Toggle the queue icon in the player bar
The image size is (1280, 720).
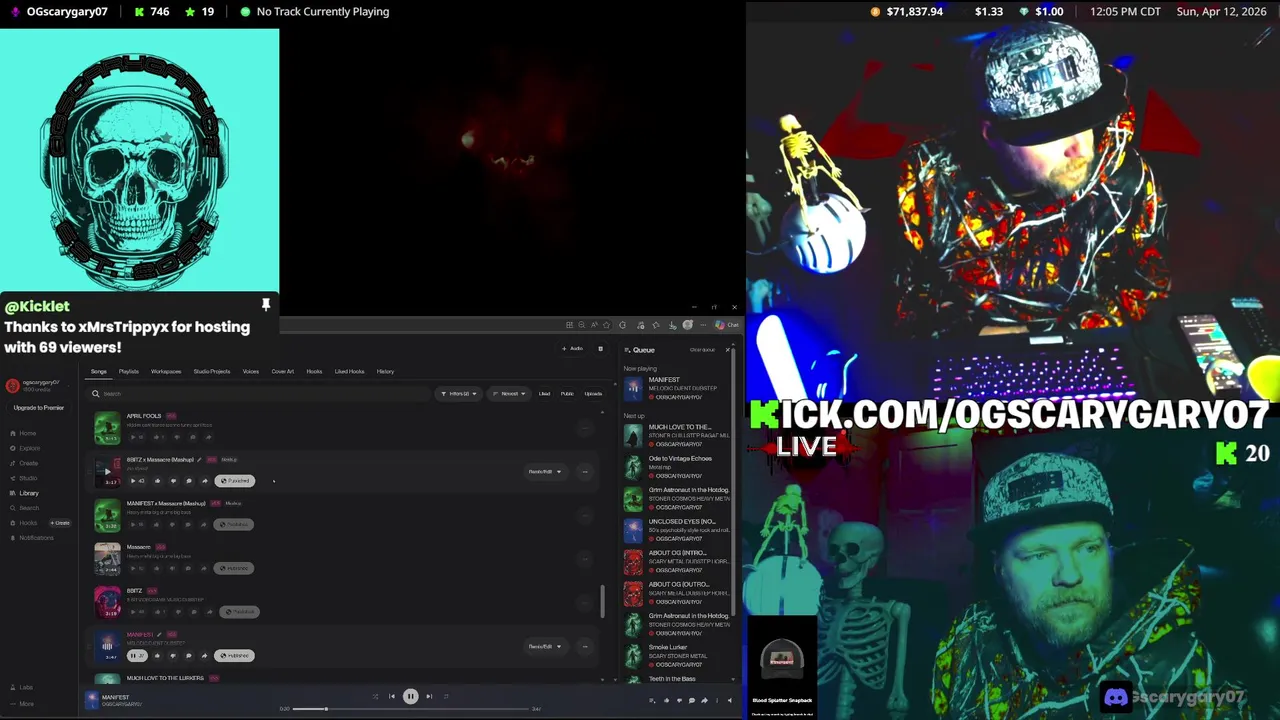coord(652,700)
